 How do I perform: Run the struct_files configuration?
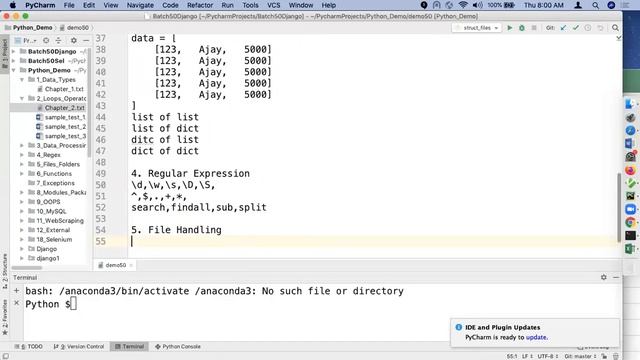tap(509, 28)
